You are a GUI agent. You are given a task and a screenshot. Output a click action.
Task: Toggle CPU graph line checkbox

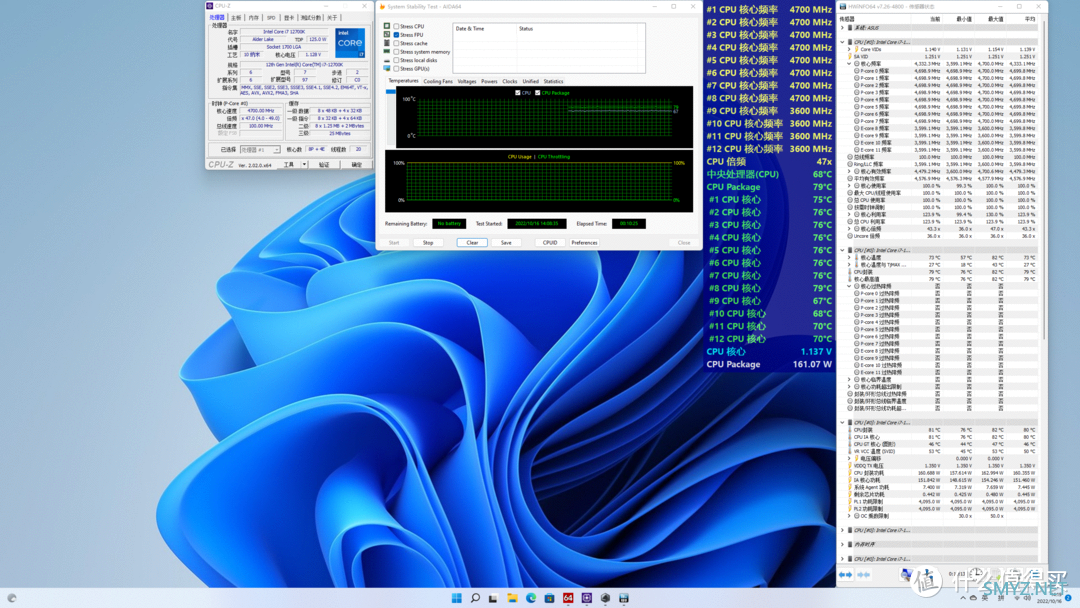[x=518, y=92]
